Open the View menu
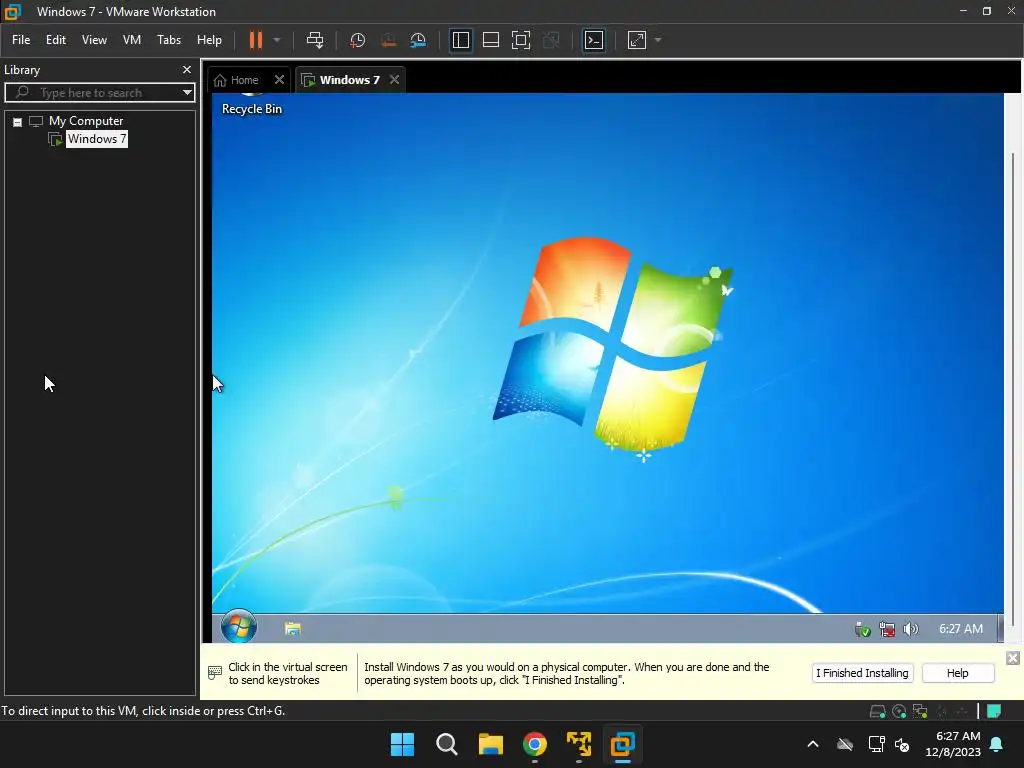This screenshot has width=1024, height=768. coord(94,40)
